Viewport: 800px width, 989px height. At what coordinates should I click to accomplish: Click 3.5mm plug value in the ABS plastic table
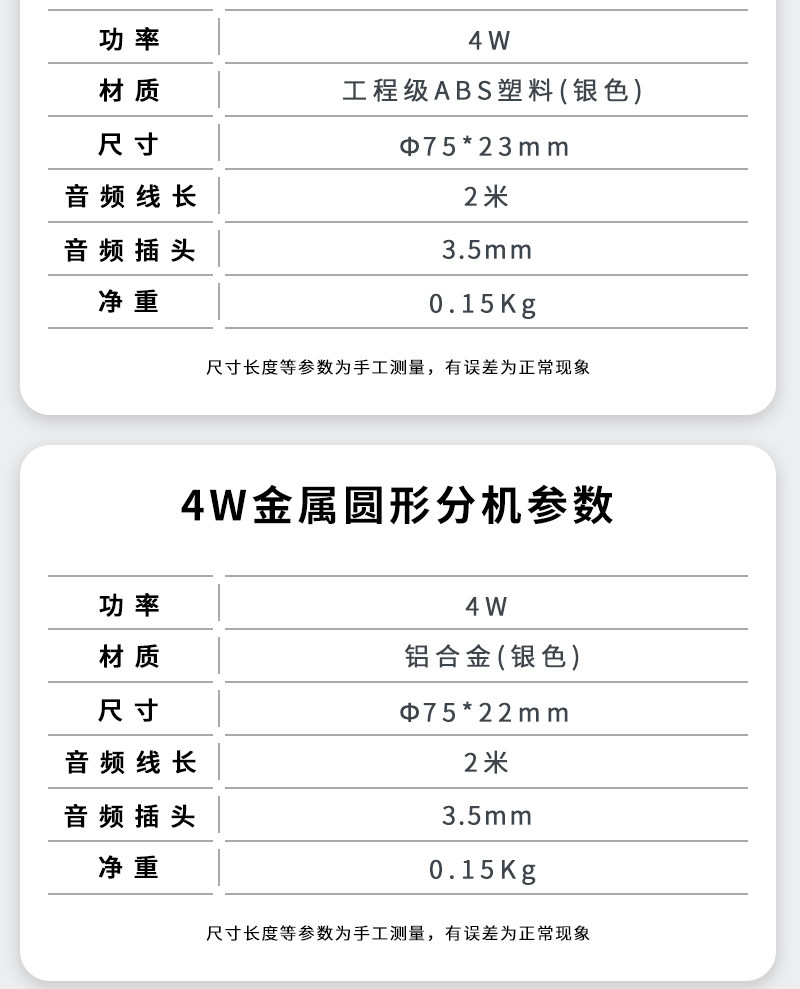pos(487,249)
